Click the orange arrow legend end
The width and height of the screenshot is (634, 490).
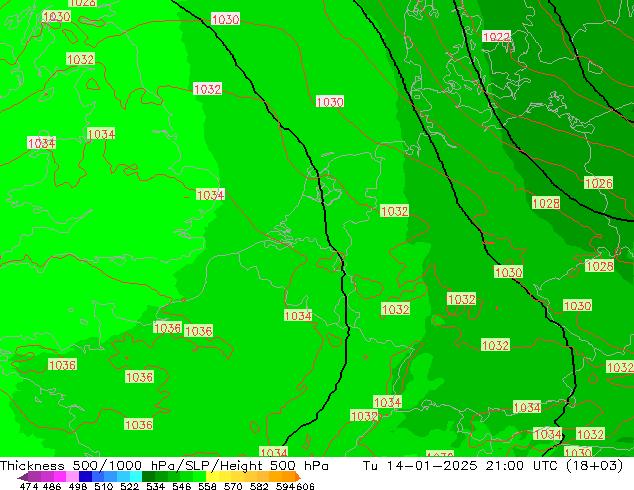298,477
